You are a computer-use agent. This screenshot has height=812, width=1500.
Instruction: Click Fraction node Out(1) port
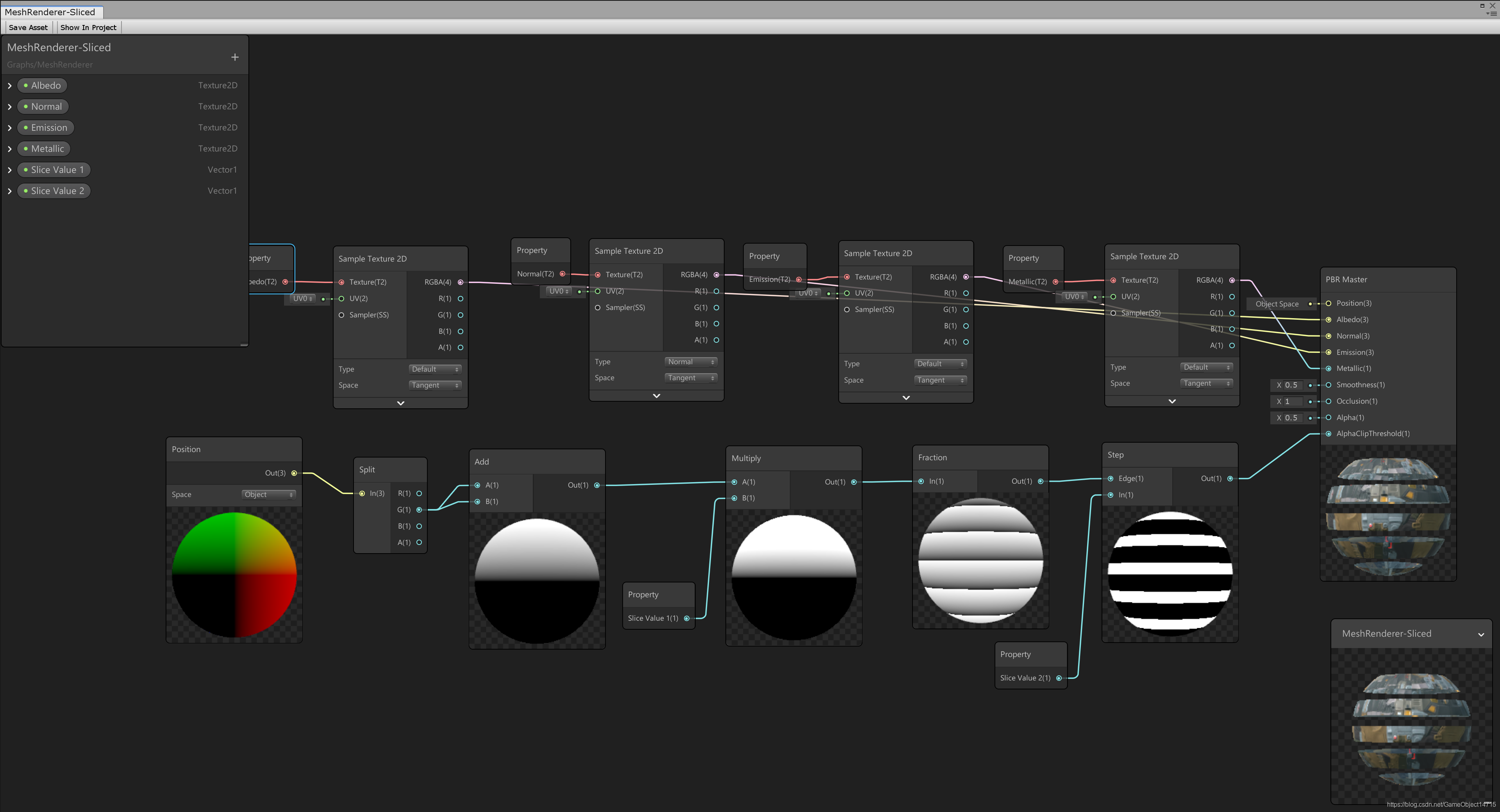pos(1041,481)
